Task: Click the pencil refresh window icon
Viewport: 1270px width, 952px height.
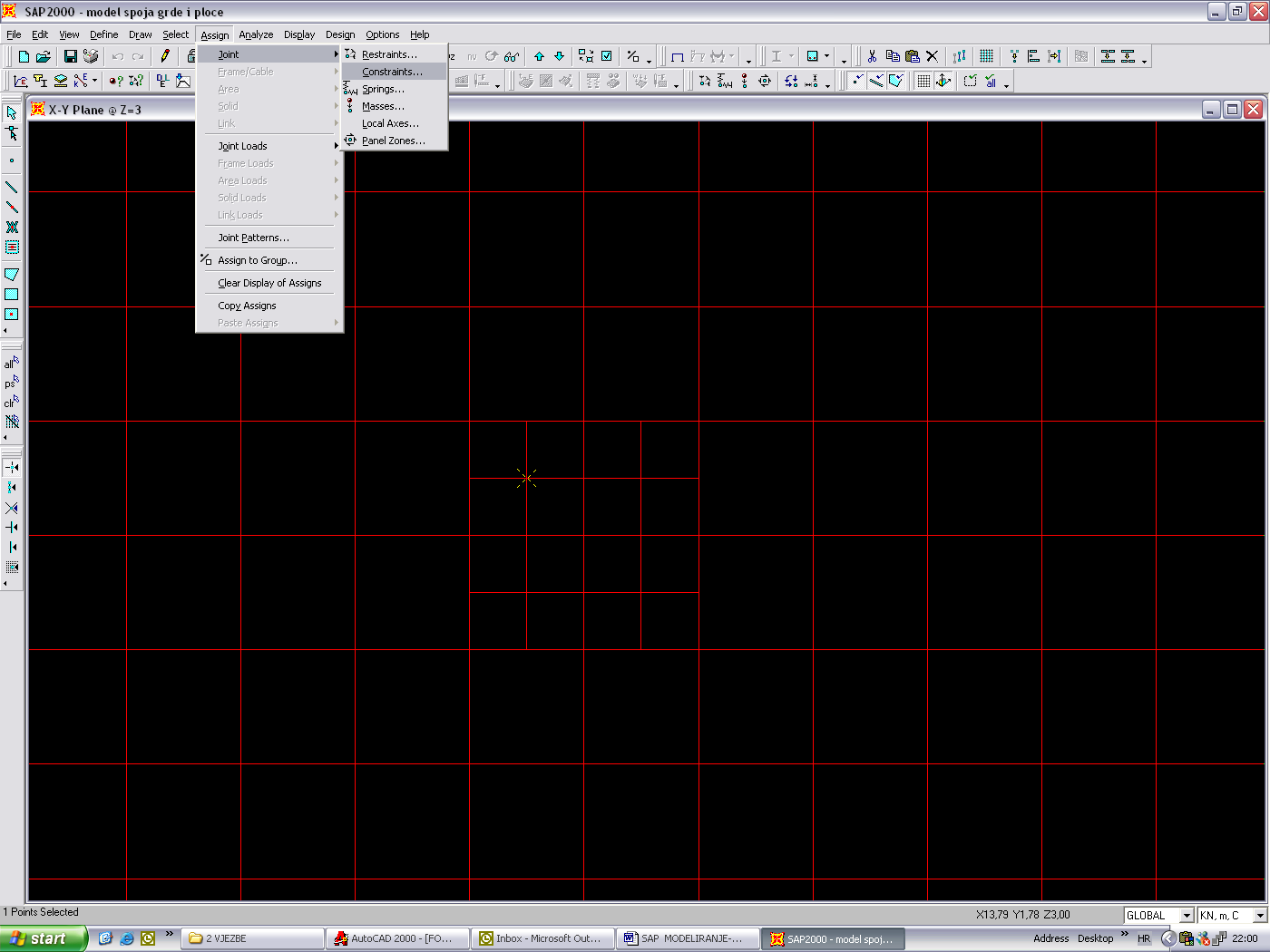Action: pos(165,56)
